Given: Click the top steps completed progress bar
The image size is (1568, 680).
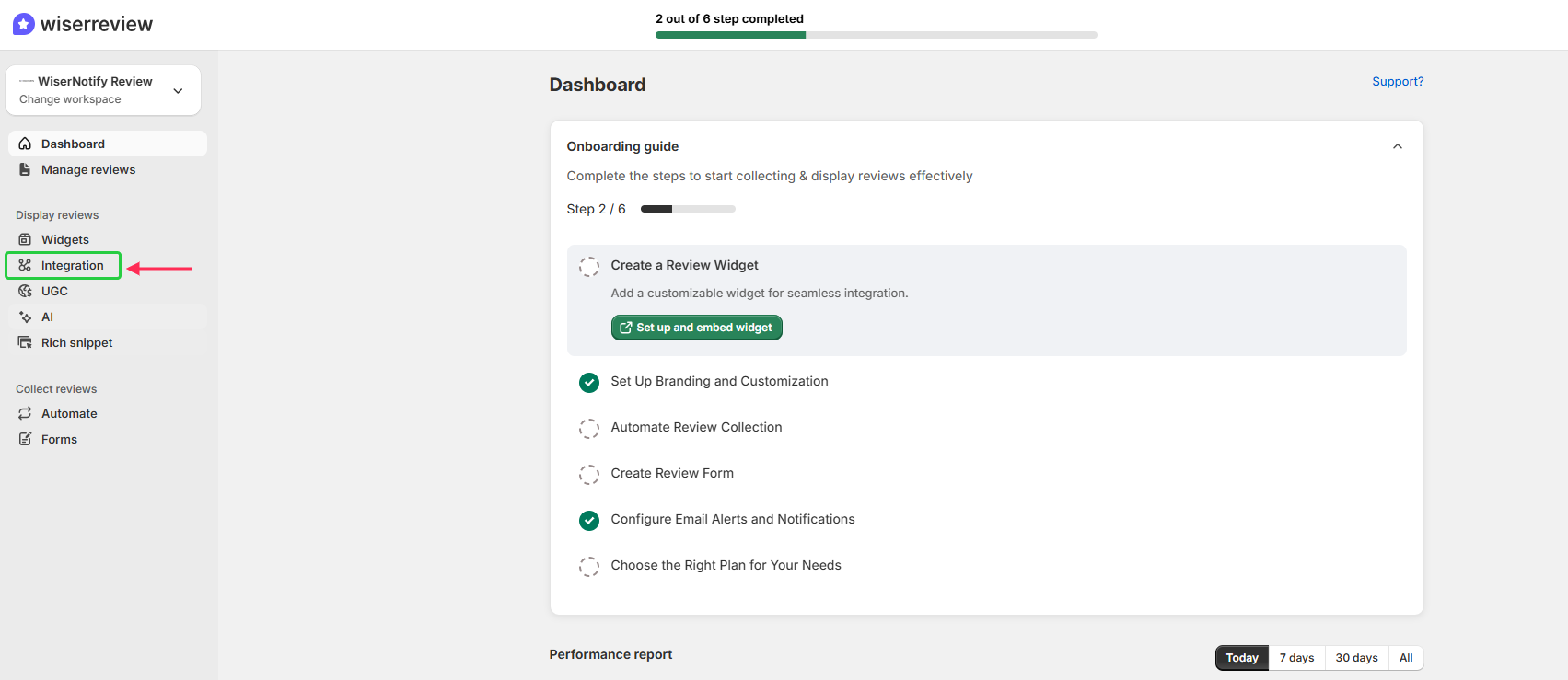Looking at the screenshot, I should [876, 35].
